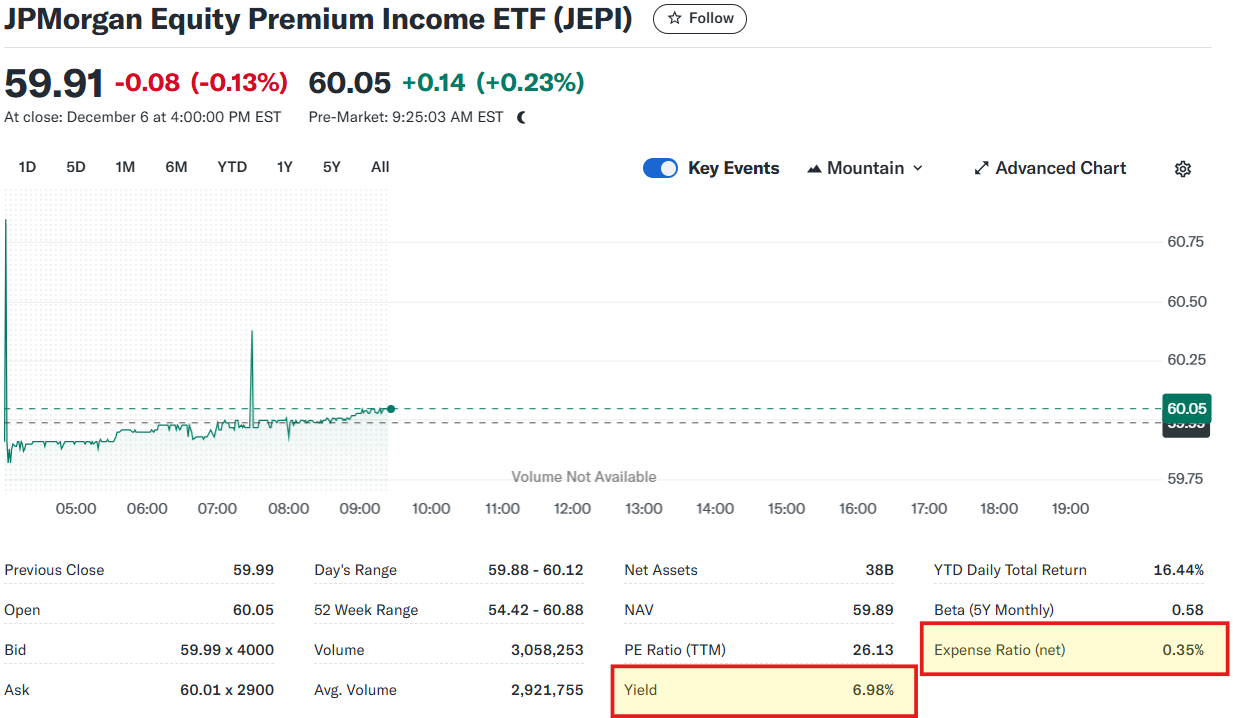Open the Advanced Chart link
Viewport: 1233px width, 718px height.
click(x=1050, y=168)
